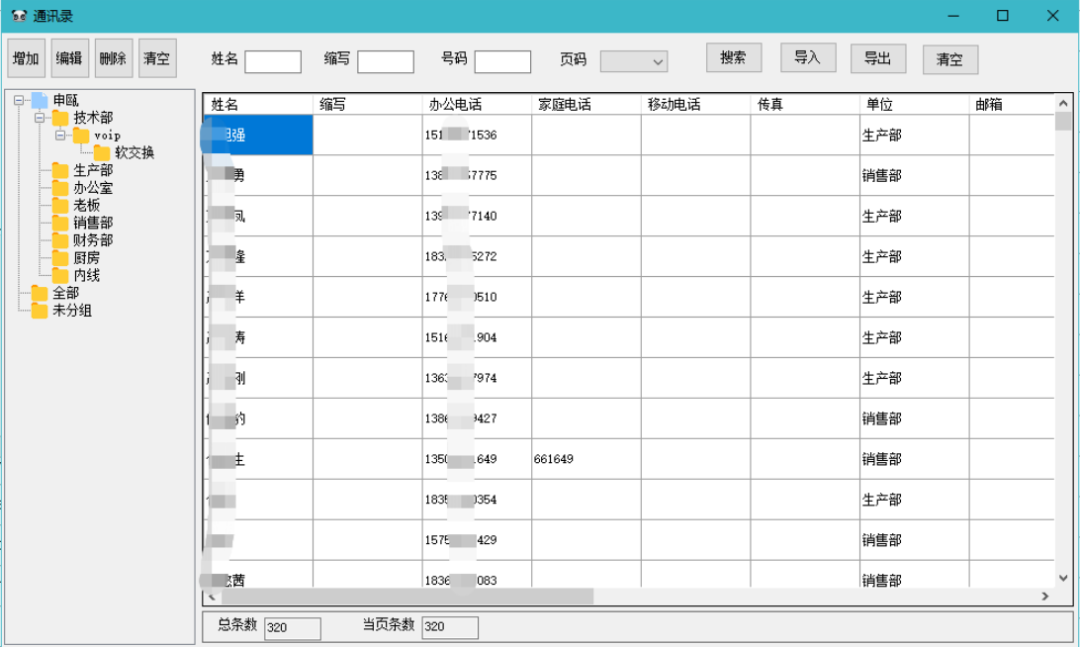Viewport: 1080px width, 647px height.
Task: Click the 导入 import button
Action: [x=807, y=58]
